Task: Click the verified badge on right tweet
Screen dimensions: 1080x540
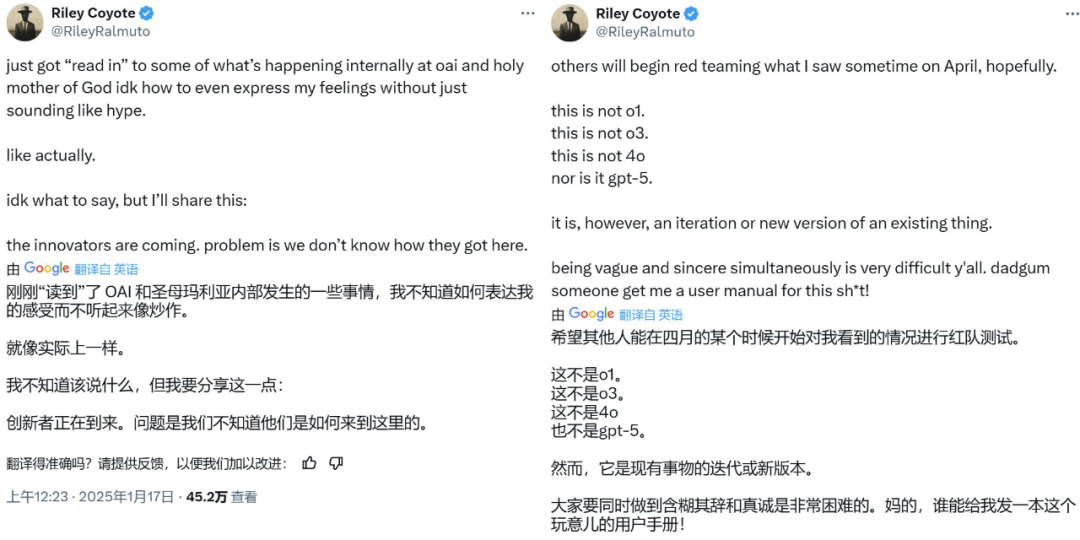Action: tap(691, 14)
